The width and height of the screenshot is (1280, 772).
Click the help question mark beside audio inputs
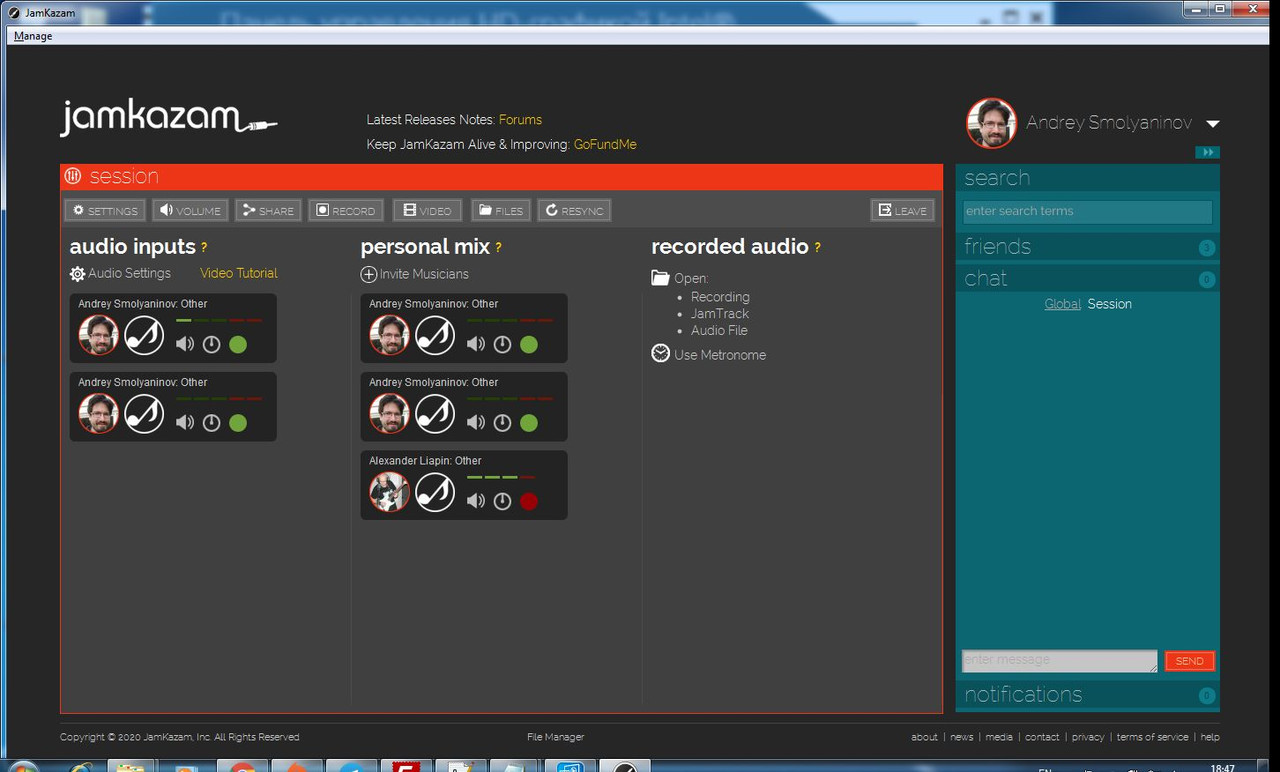(204, 248)
